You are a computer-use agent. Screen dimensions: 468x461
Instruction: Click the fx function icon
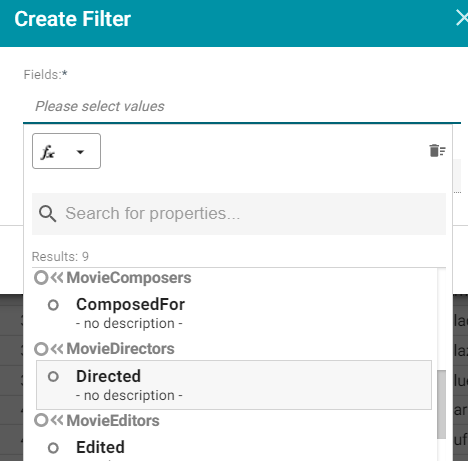48,152
